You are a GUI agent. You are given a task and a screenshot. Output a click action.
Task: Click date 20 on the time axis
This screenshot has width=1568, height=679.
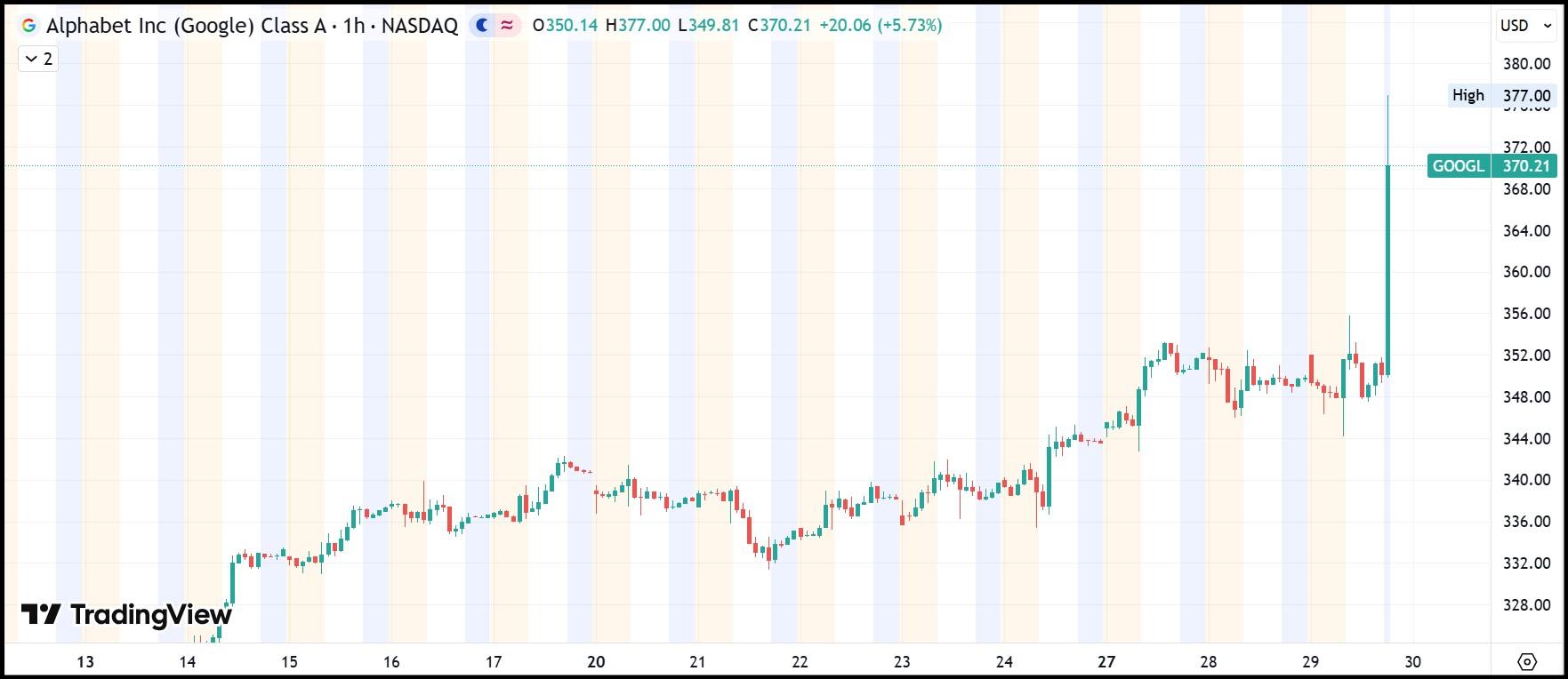coord(596,661)
